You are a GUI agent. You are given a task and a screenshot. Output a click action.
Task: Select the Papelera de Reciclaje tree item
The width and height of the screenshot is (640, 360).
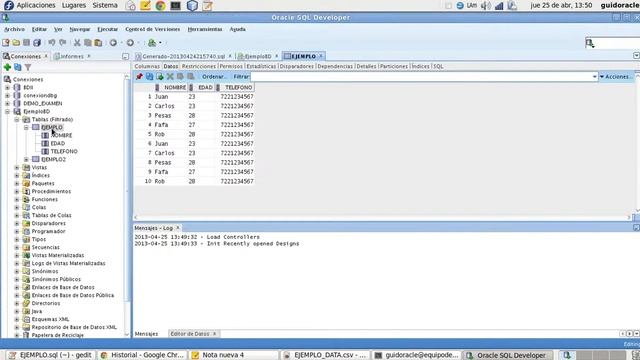coord(58,335)
